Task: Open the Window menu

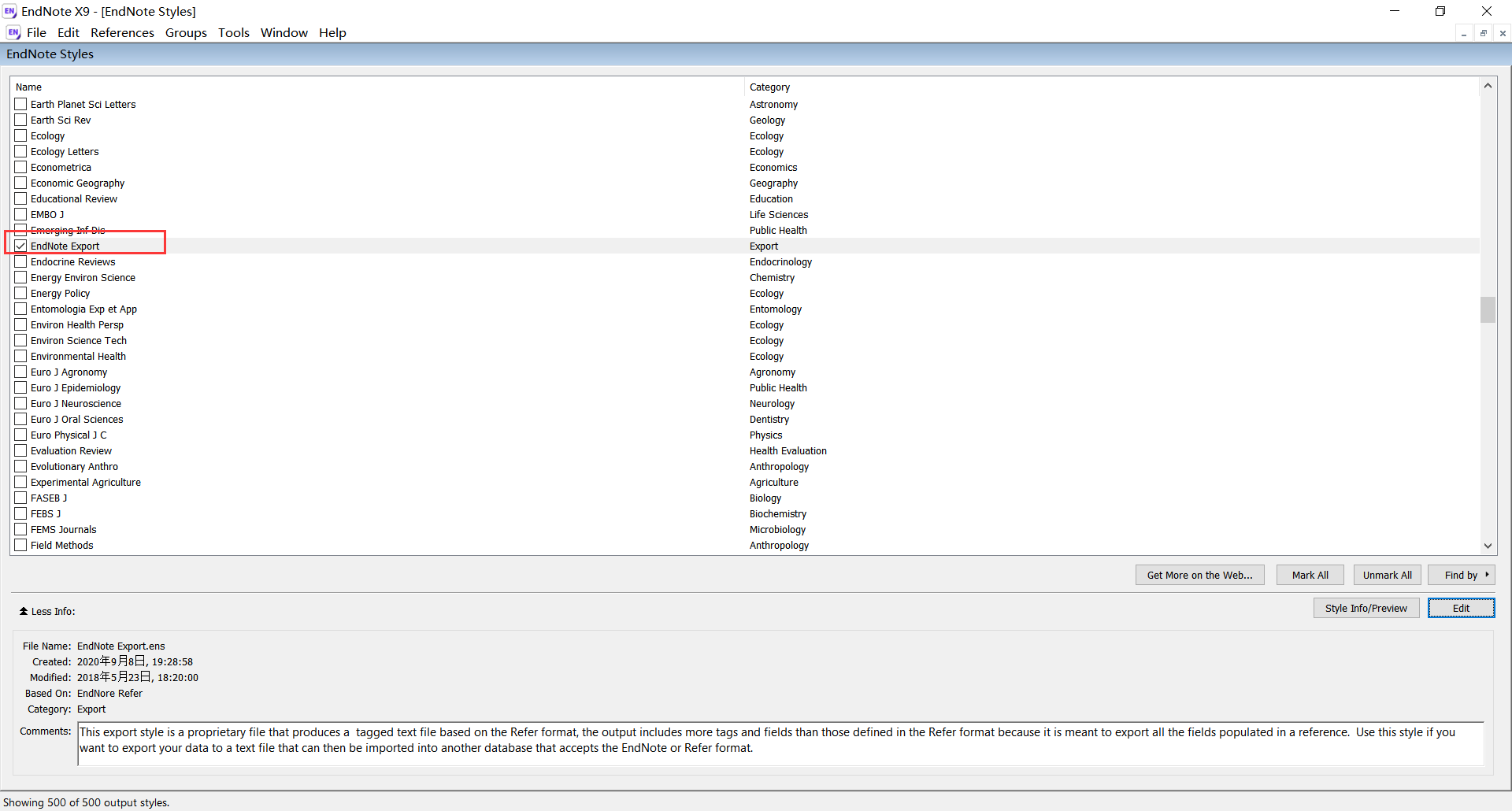Action: tap(284, 32)
